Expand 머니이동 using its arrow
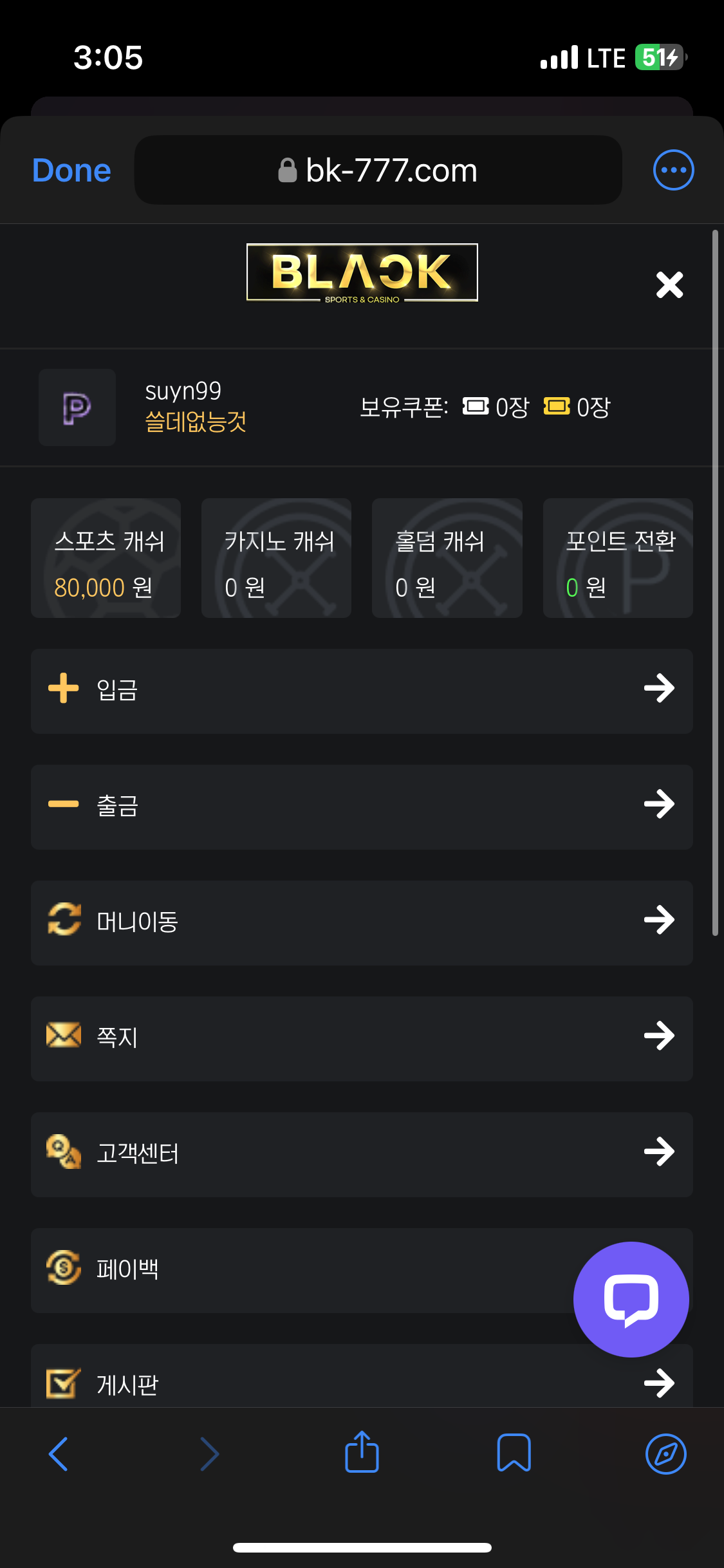This screenshot has width=724, height=1568. (659, 920)
